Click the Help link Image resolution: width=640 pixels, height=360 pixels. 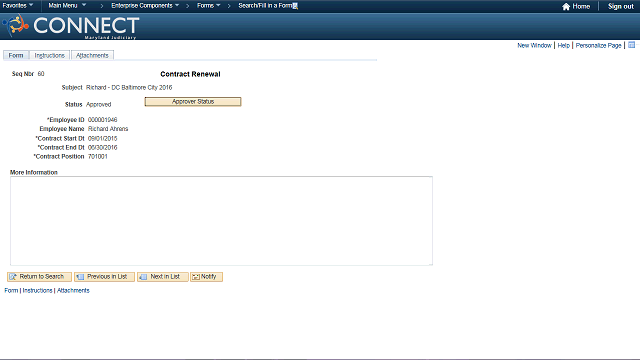563,45
